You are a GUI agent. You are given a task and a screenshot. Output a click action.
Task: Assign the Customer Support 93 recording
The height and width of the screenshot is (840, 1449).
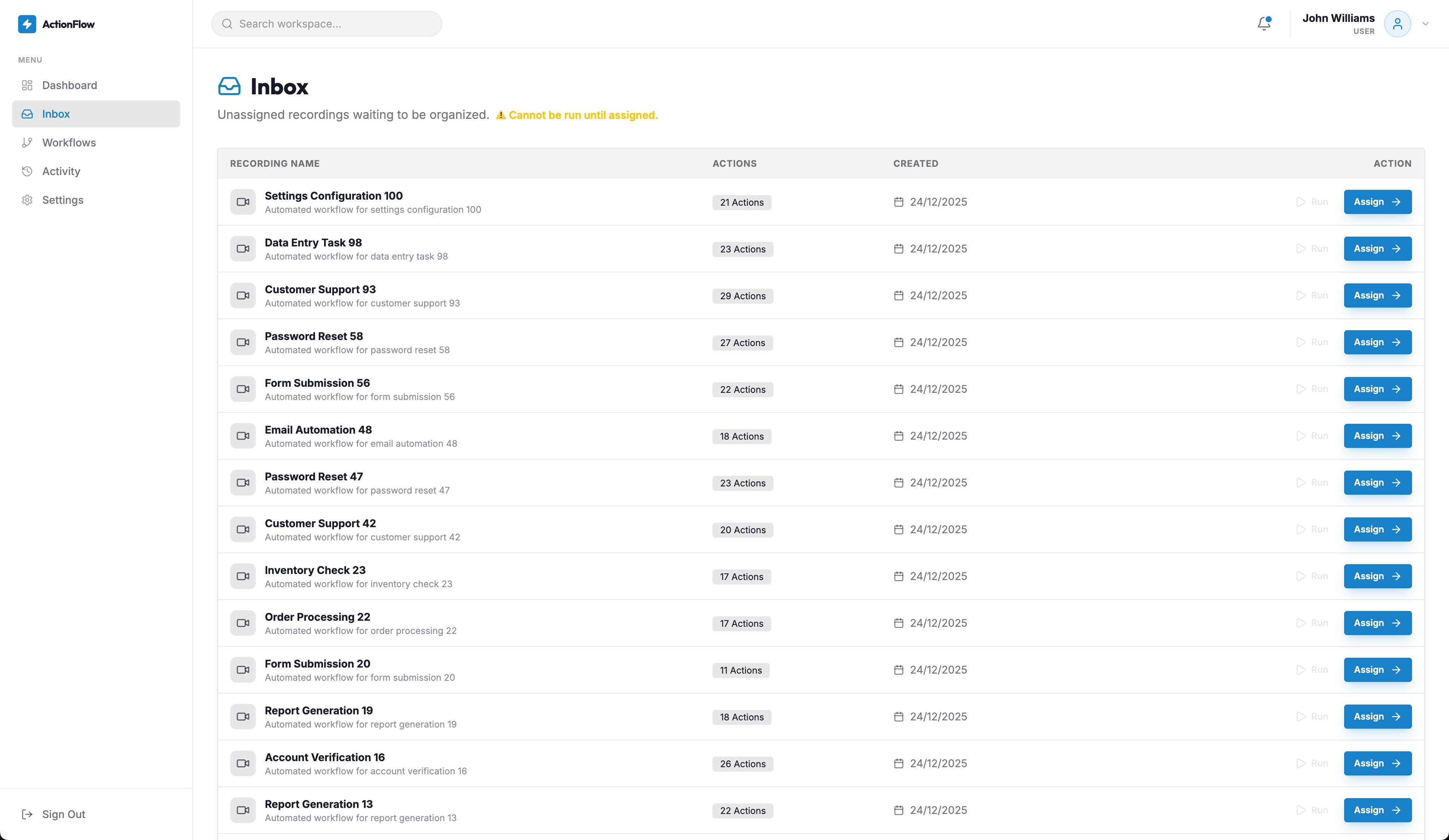click(x=1377, y=295)
